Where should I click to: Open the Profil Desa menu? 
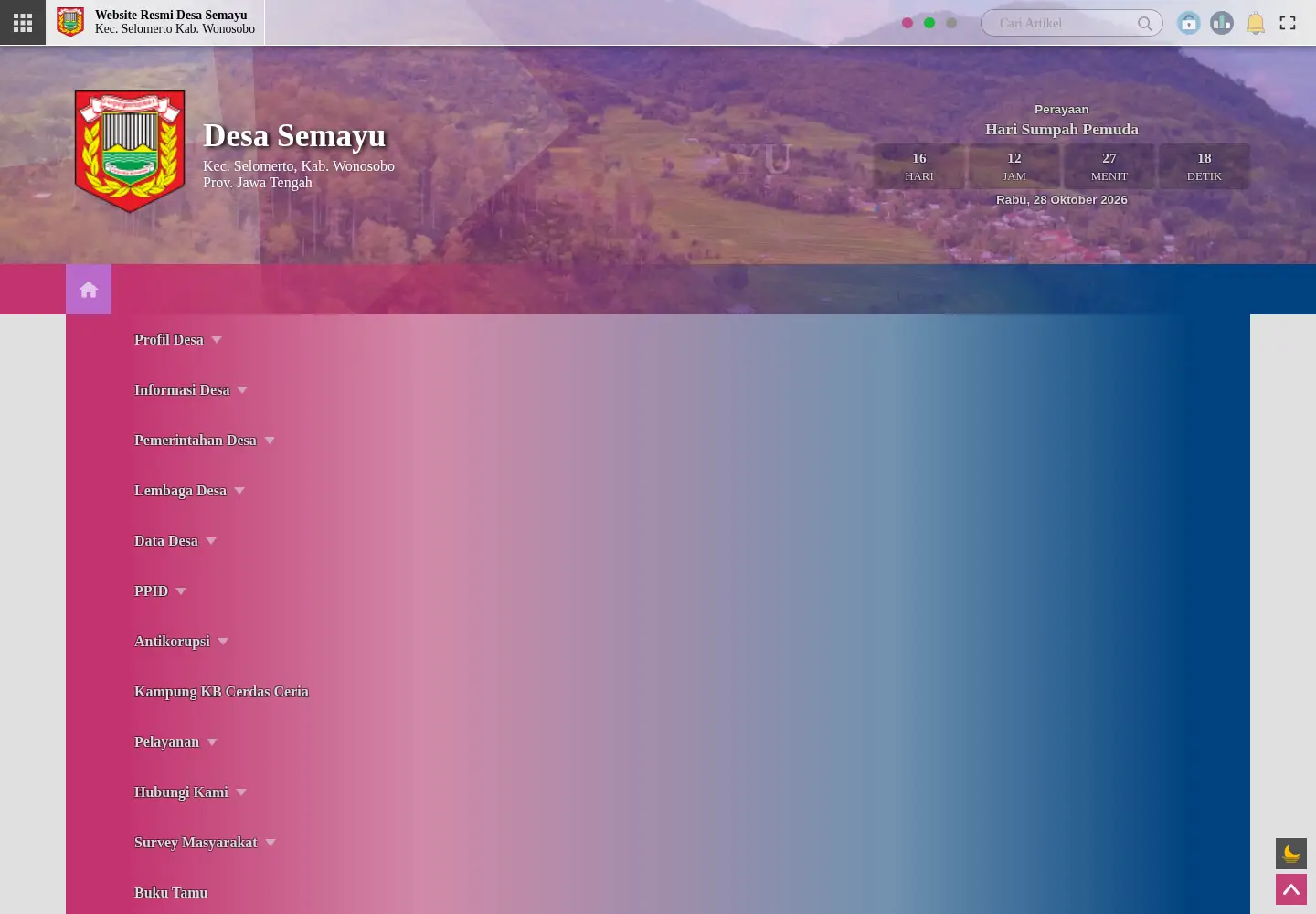point(169,340)
